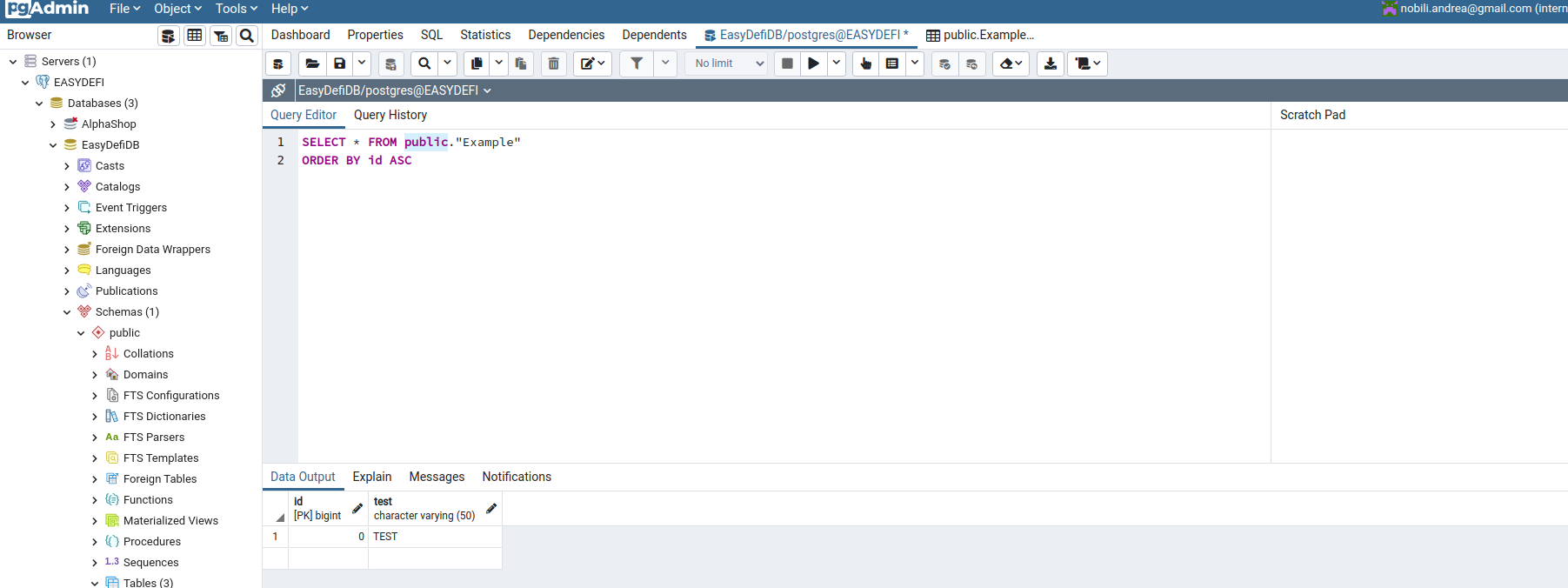Open the Edit pencil dropdown in toolbar
The width and height of the screenshot is (1568, 588).
click(x=592, y=63)
